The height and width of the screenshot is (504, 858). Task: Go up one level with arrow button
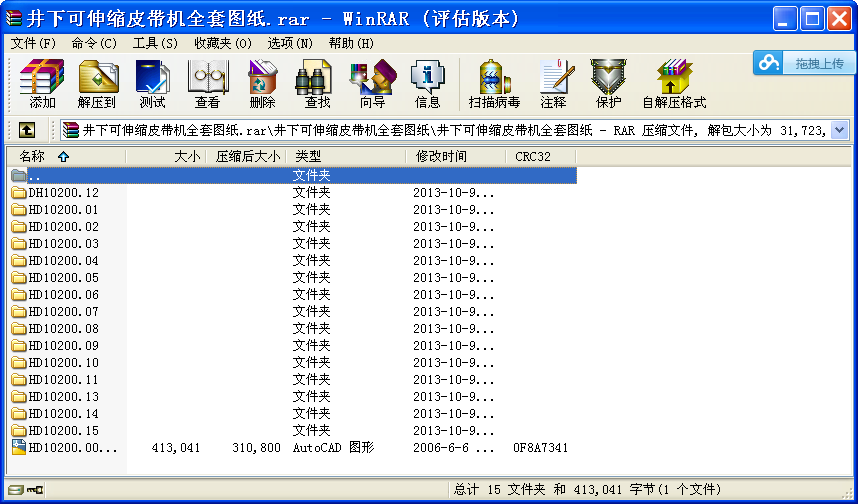coord(27,130)
